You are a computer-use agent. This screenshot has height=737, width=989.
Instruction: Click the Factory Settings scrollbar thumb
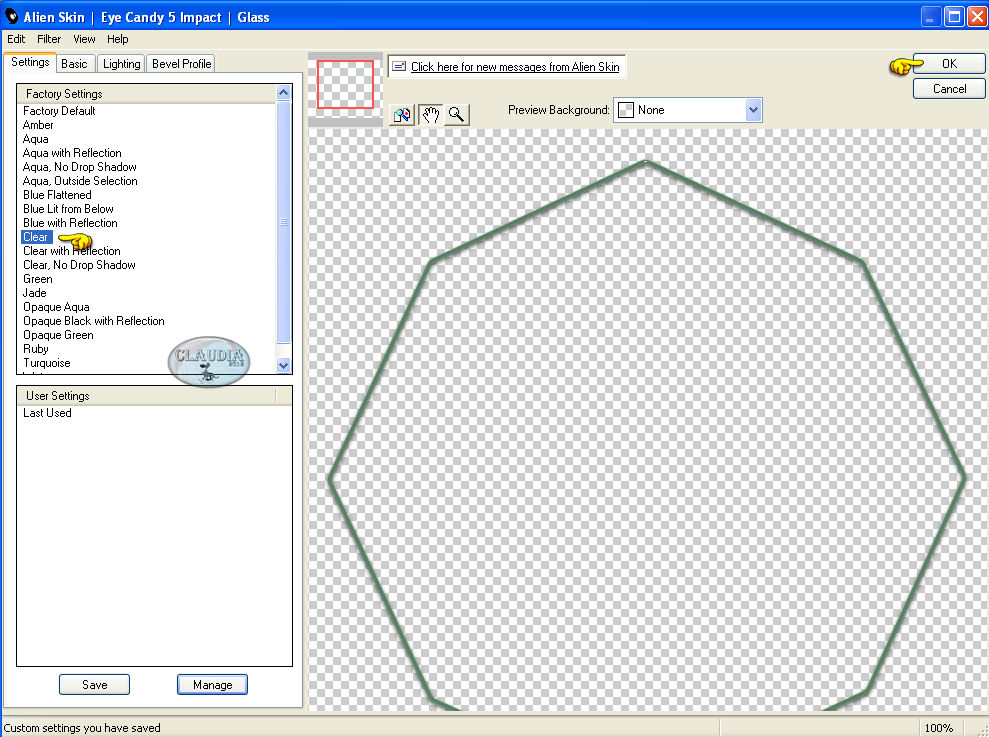[x=283, y=222]
